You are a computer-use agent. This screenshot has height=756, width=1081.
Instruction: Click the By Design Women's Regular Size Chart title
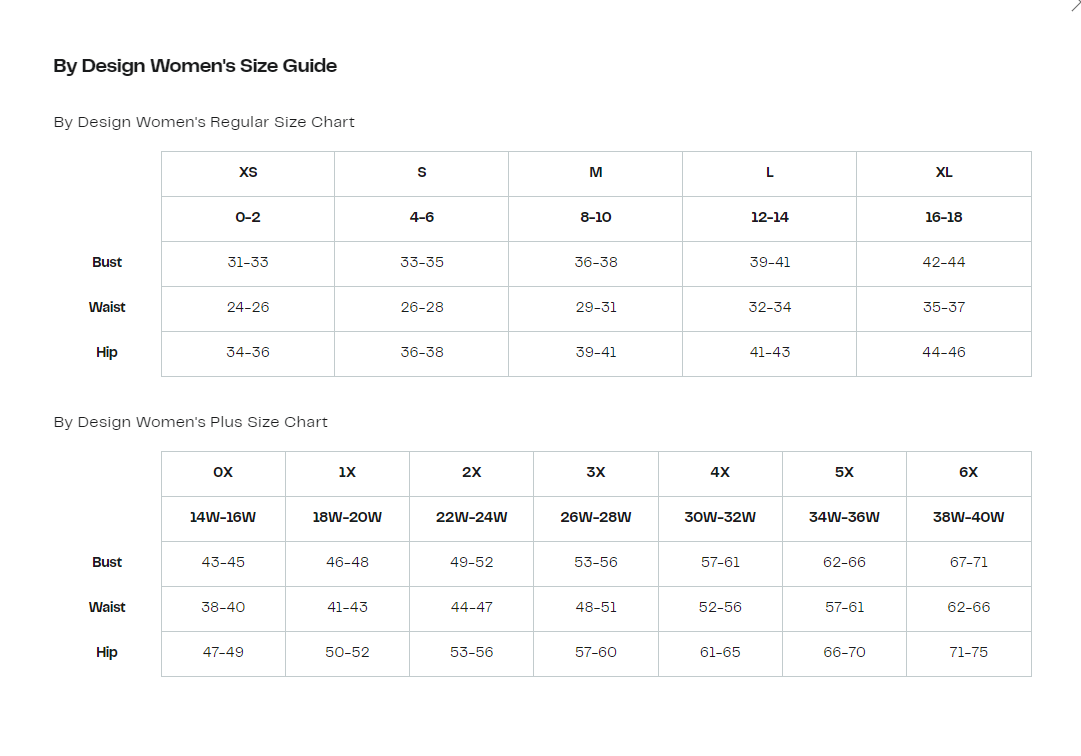pos(204,122)
